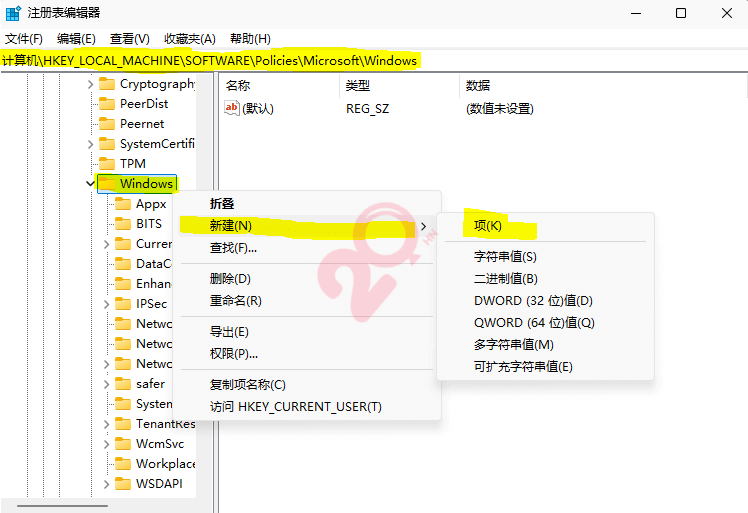Image resolution: width=748 pixels, height=513 pixels.
Task: Click 权限(P)... in context menu
Action: click(234, 353)
